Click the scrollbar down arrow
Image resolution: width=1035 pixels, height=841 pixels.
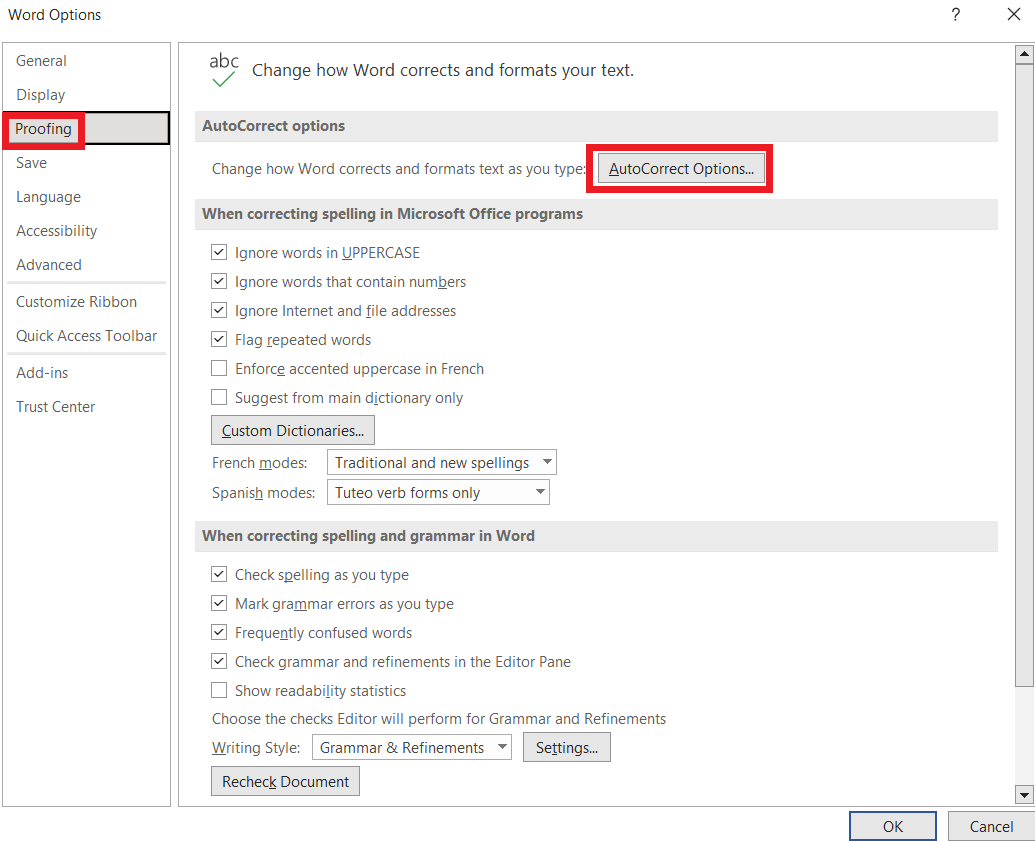coord(1024,795)
